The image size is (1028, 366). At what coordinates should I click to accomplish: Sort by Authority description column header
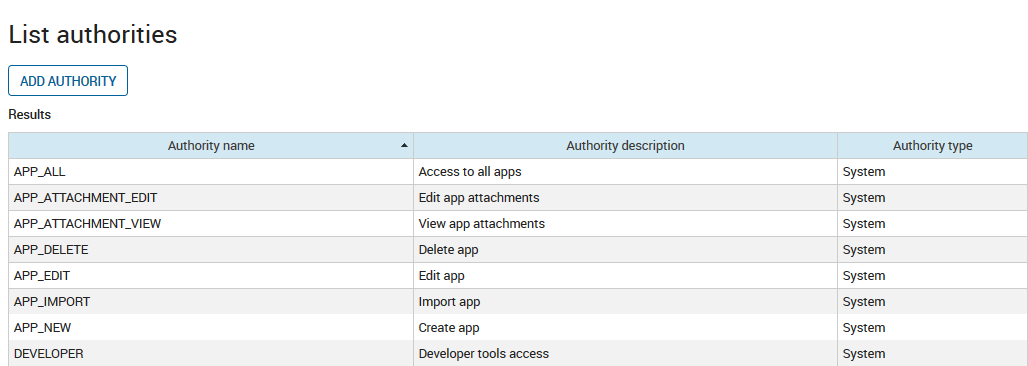click(x=625, y=146)
